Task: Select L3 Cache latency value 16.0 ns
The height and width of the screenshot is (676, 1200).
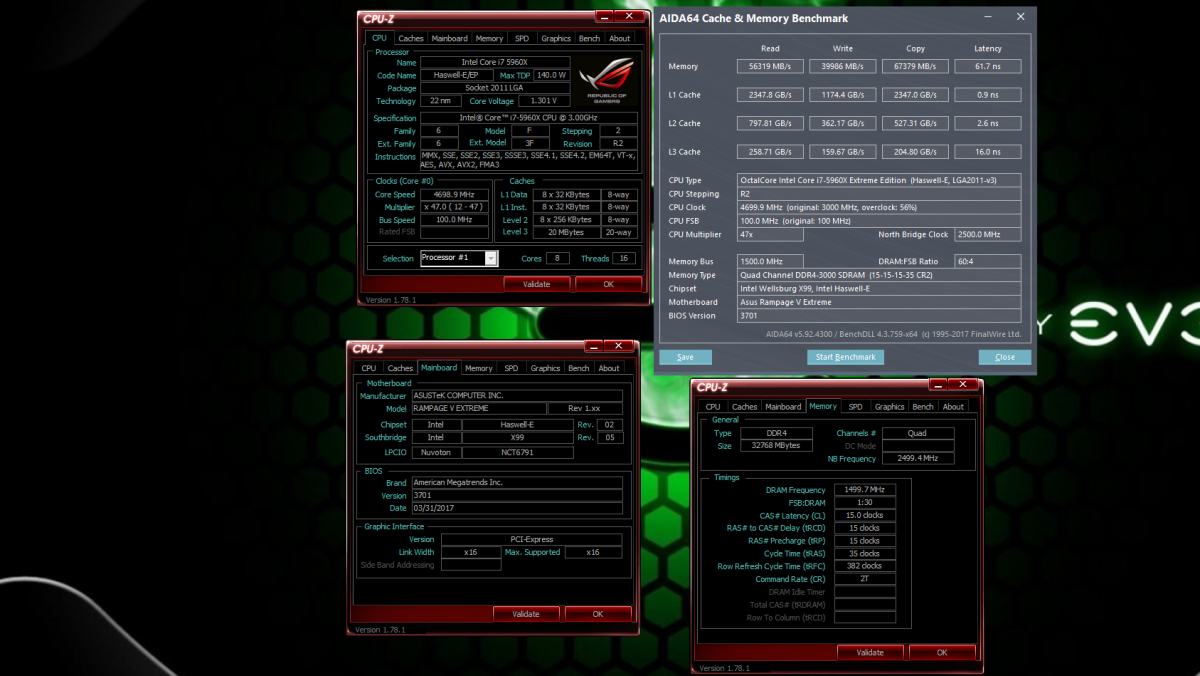Action: click(x=988, y=152)
